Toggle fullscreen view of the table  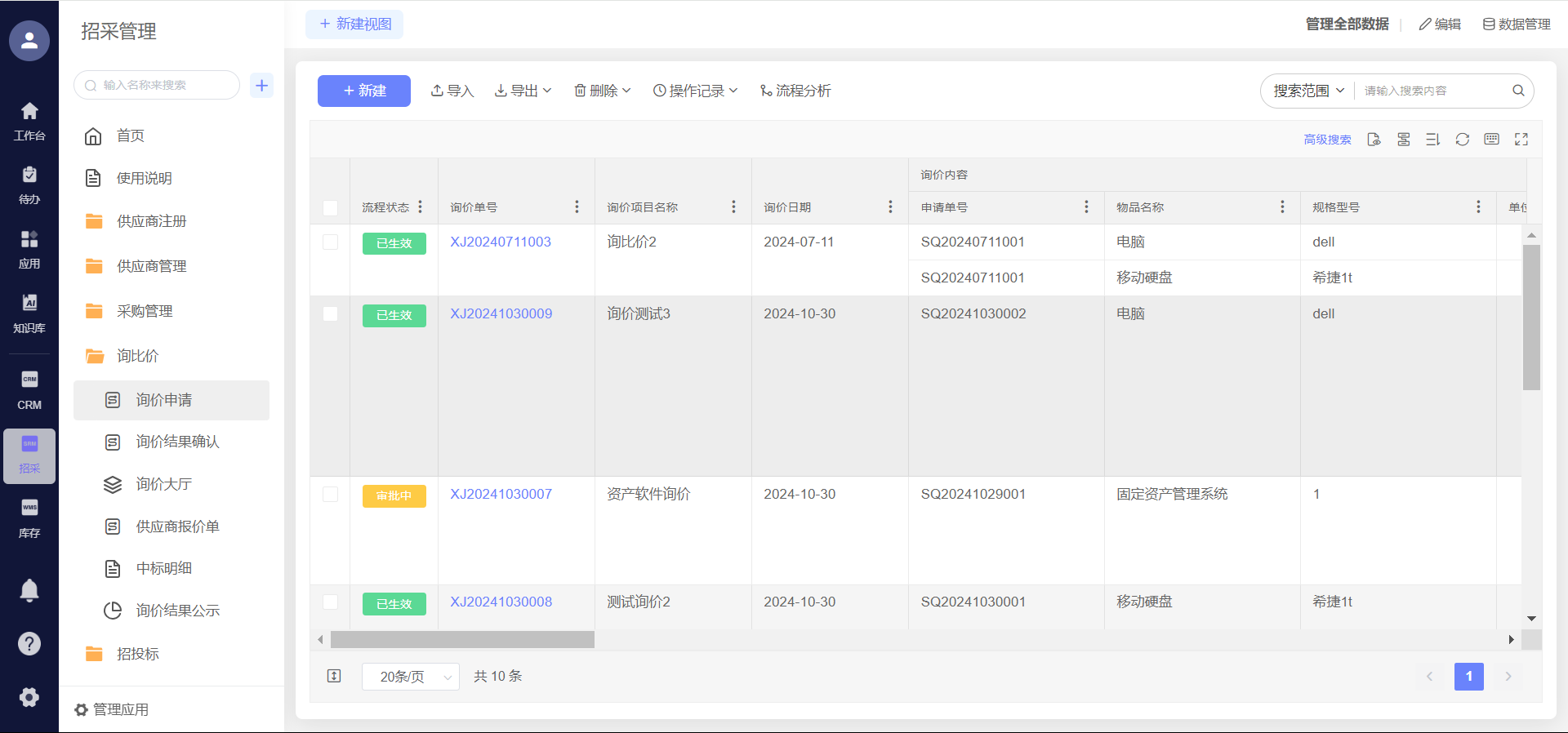pyautogui.click(x=1521, y=140)
